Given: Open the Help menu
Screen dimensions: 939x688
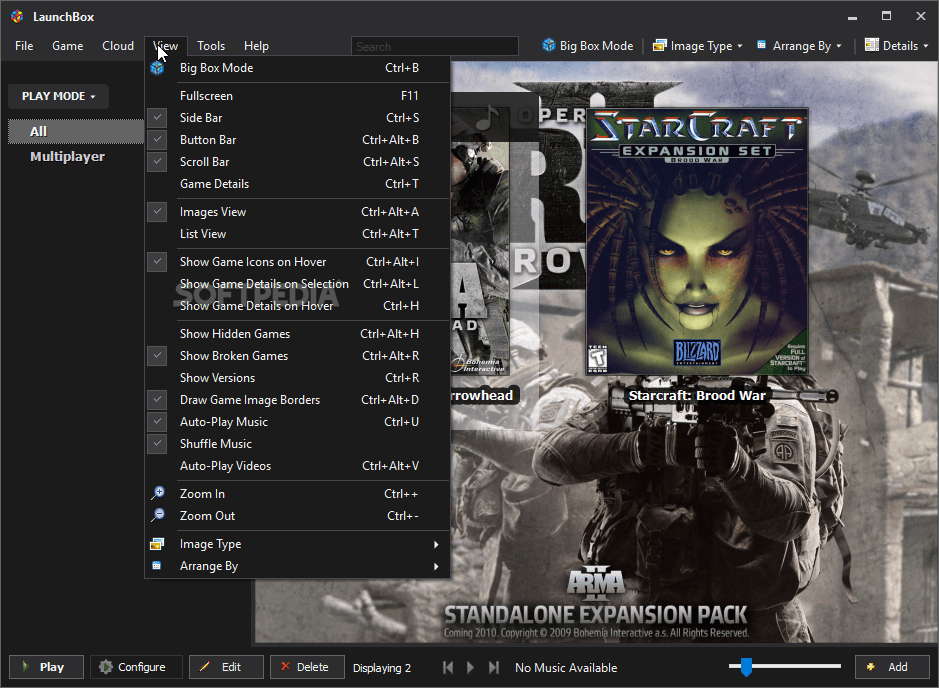Looking at the screenshot, I should click(x=256, y=46).
